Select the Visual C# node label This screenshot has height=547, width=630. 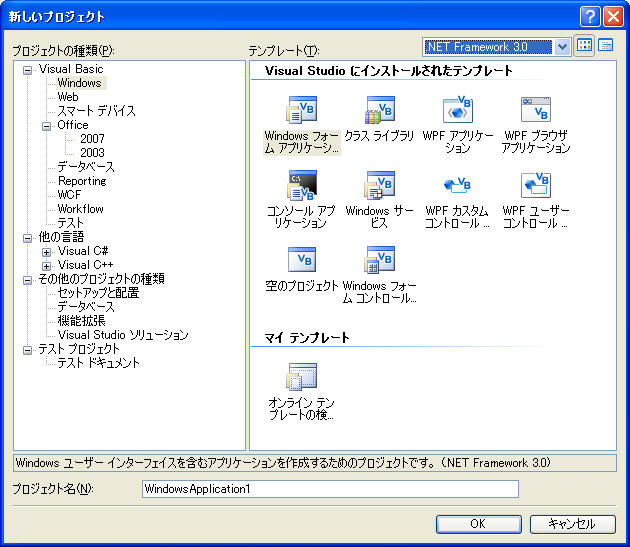click(x=83, y=251)
